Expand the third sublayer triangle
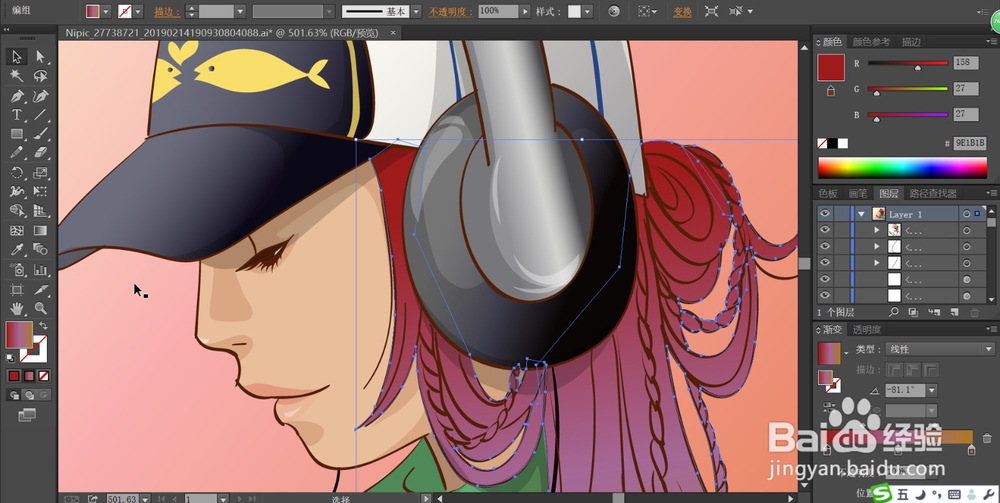The image size is (1000, 503). 877,262
